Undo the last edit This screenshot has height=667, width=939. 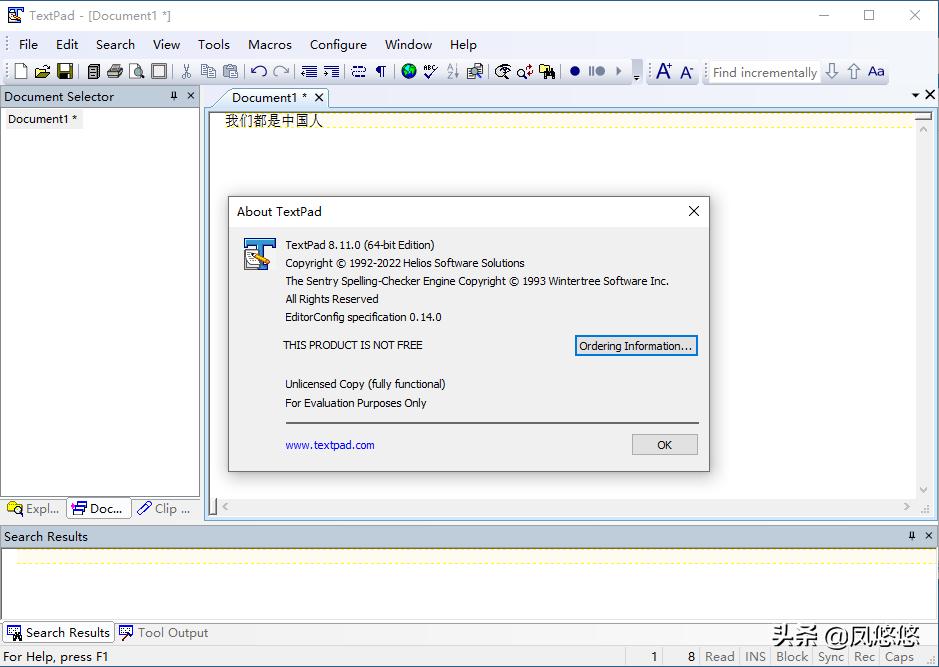[x=259, y=71]
